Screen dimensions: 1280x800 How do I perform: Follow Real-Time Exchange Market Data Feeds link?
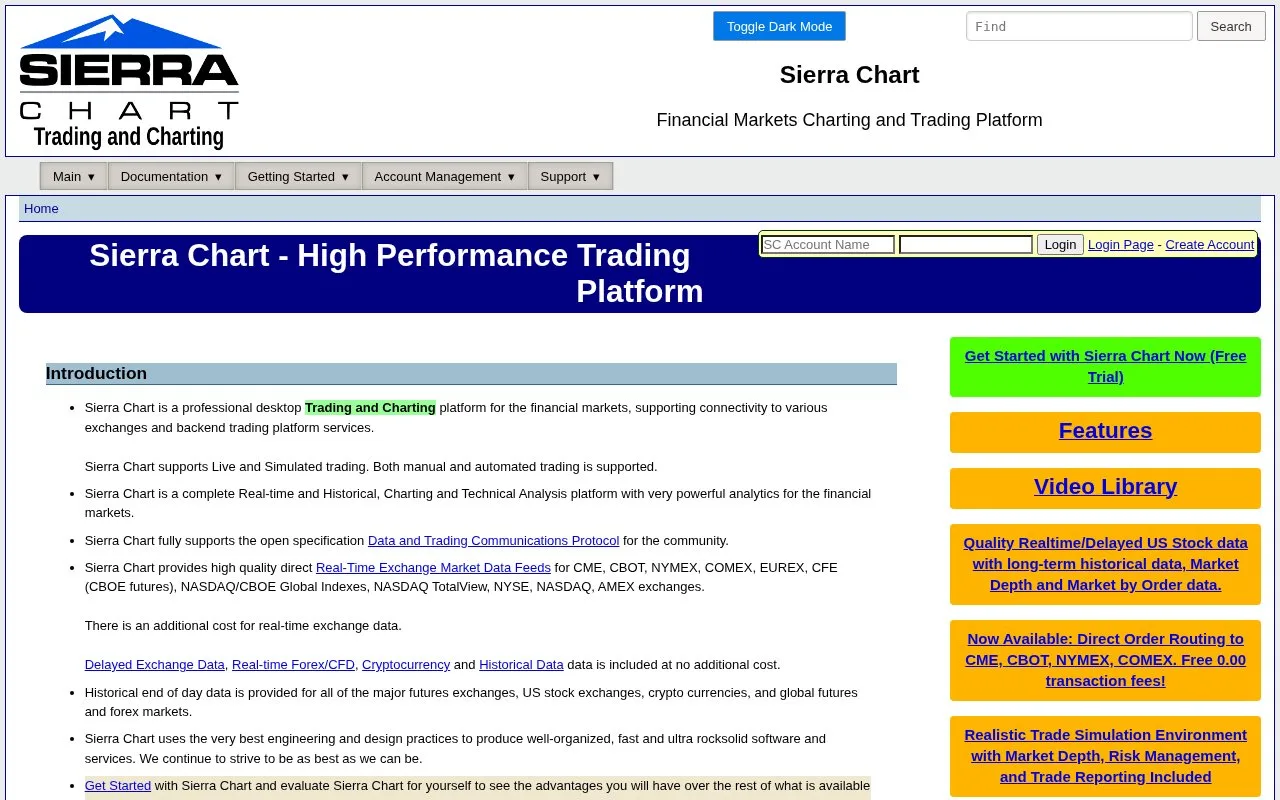(433, 568)
